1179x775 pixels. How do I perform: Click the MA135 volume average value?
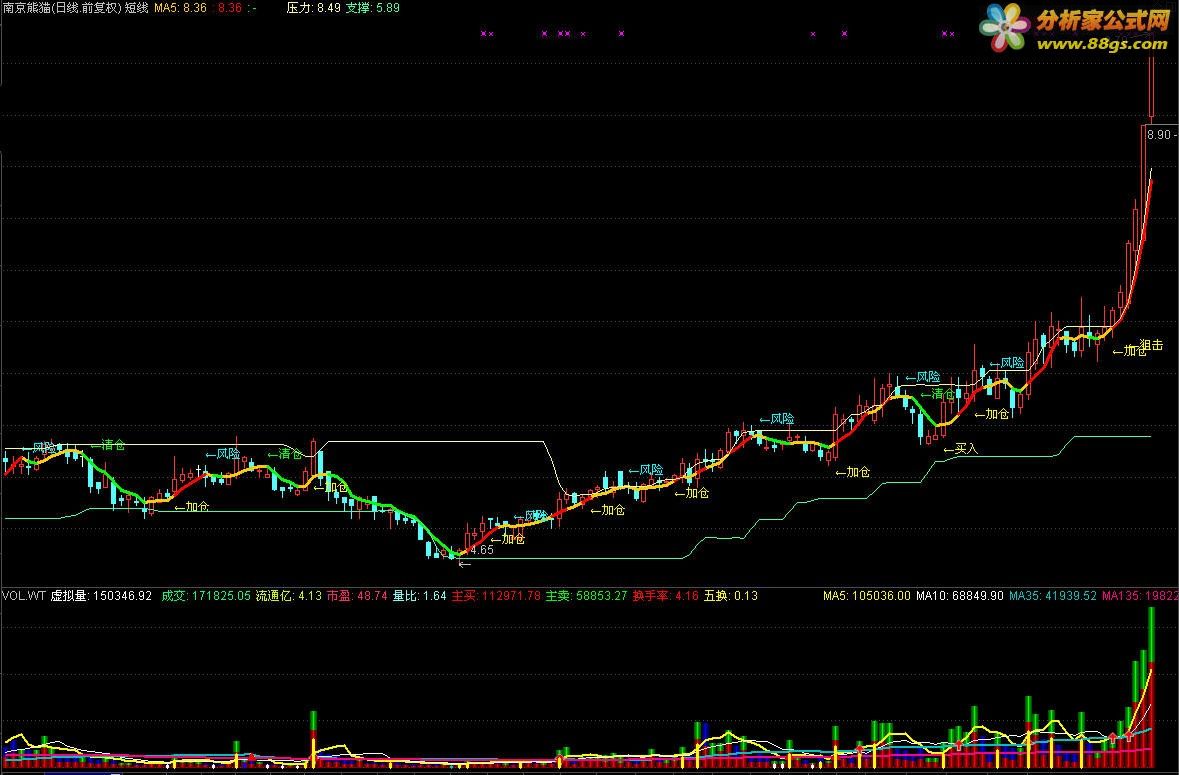(x=1140, y=595)
